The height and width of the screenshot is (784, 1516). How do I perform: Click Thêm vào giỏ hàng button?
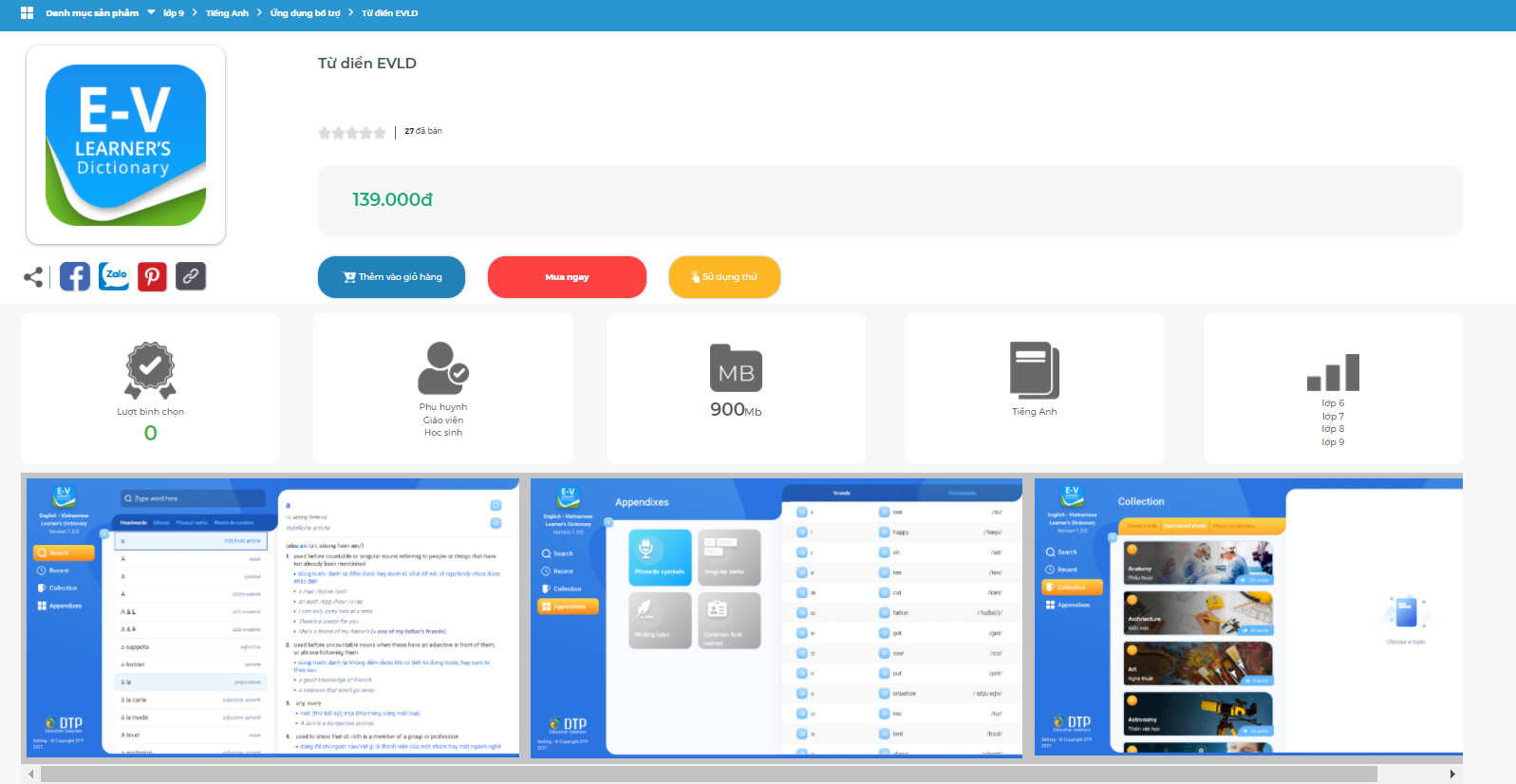tap(391, 277)
